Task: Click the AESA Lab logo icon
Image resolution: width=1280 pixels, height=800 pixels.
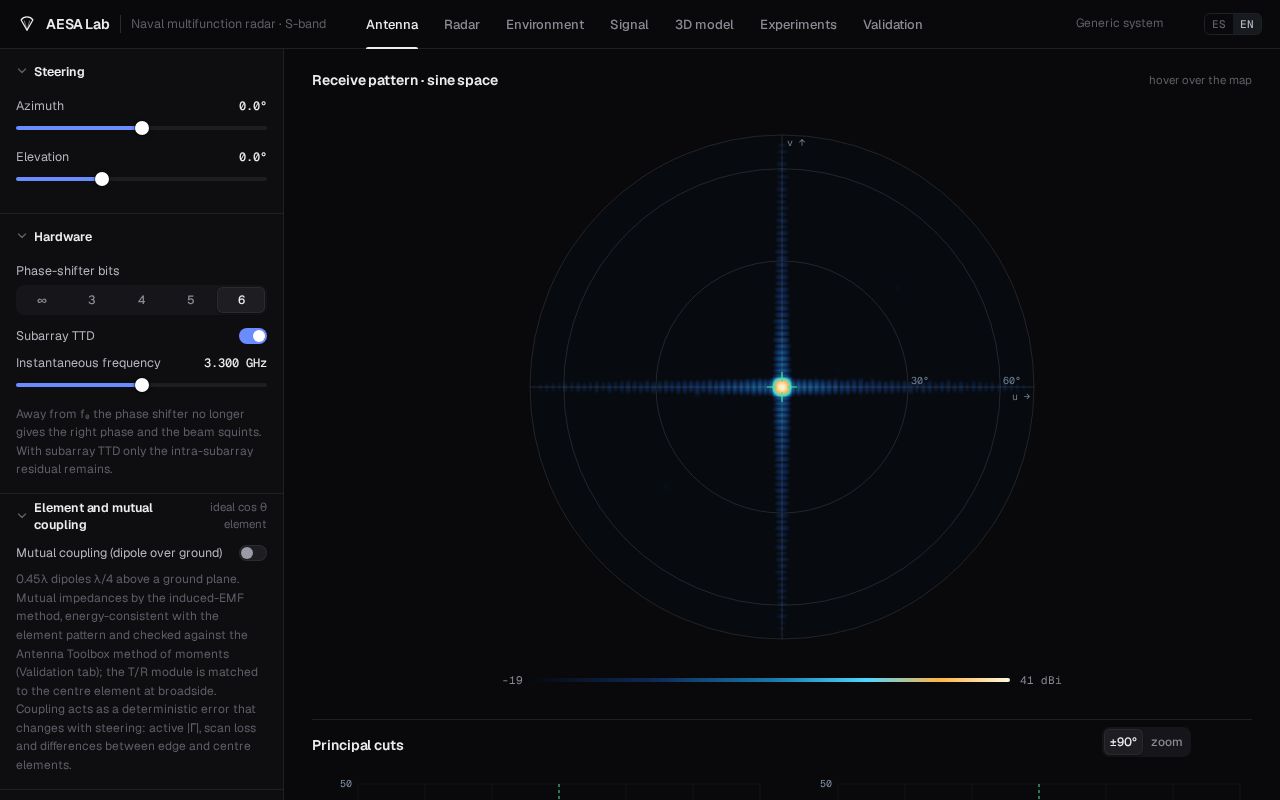Action: pyautogui.click(x=27, y=24)
